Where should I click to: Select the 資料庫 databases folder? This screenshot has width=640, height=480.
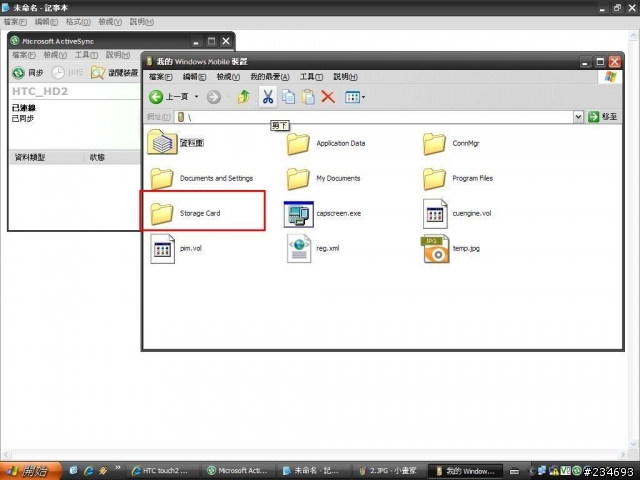tap(176, 142)
